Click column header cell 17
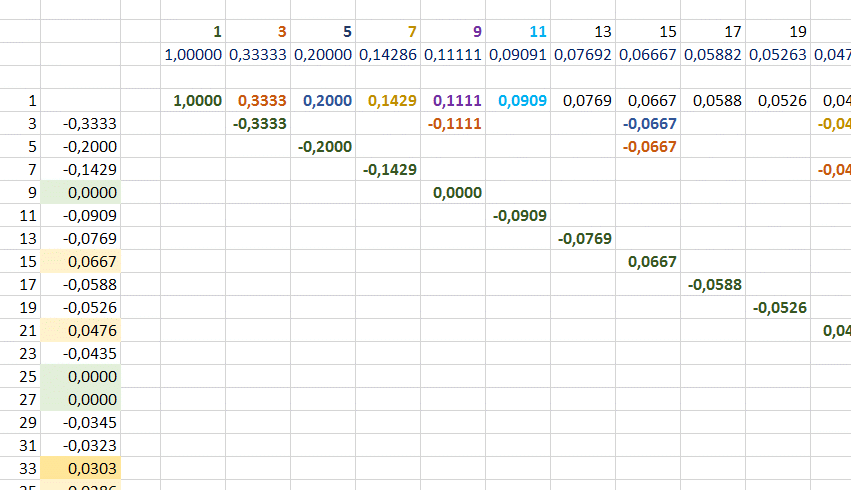 713,31
